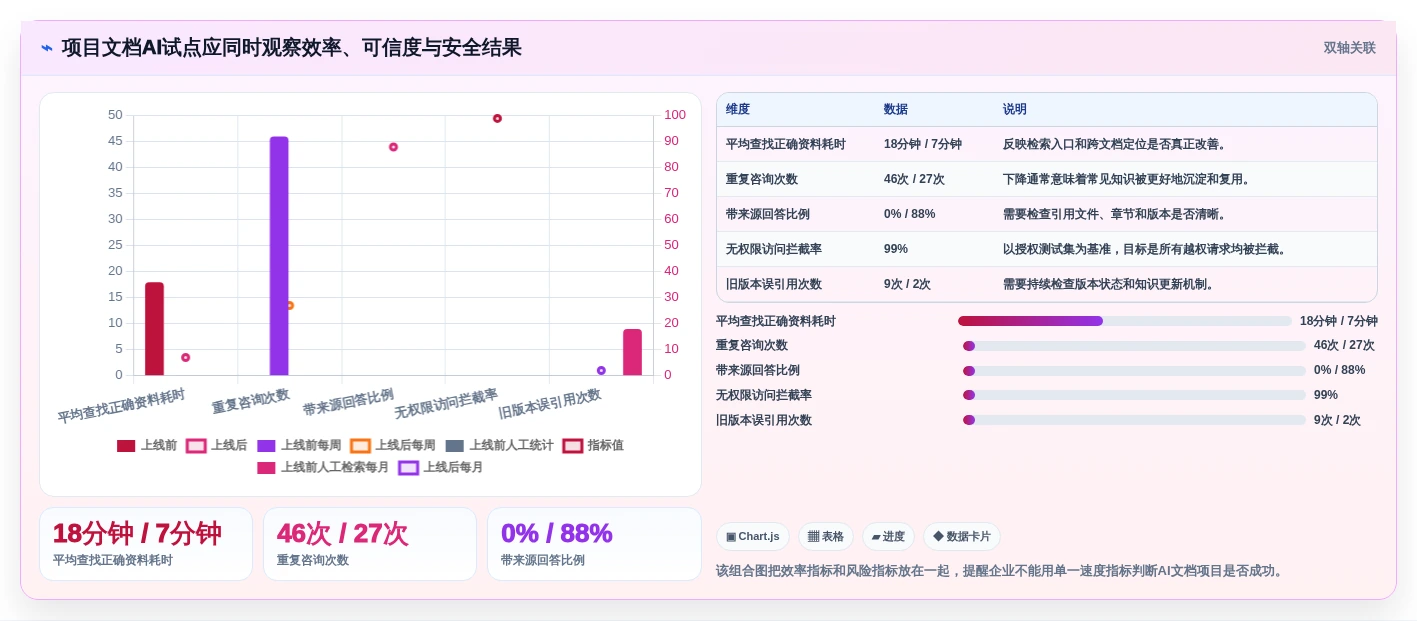Click the chart x-axis label 无权限访问拦截率
Image resolution: width=1417 pixels, height=621 pixels.
coord(446,404)
